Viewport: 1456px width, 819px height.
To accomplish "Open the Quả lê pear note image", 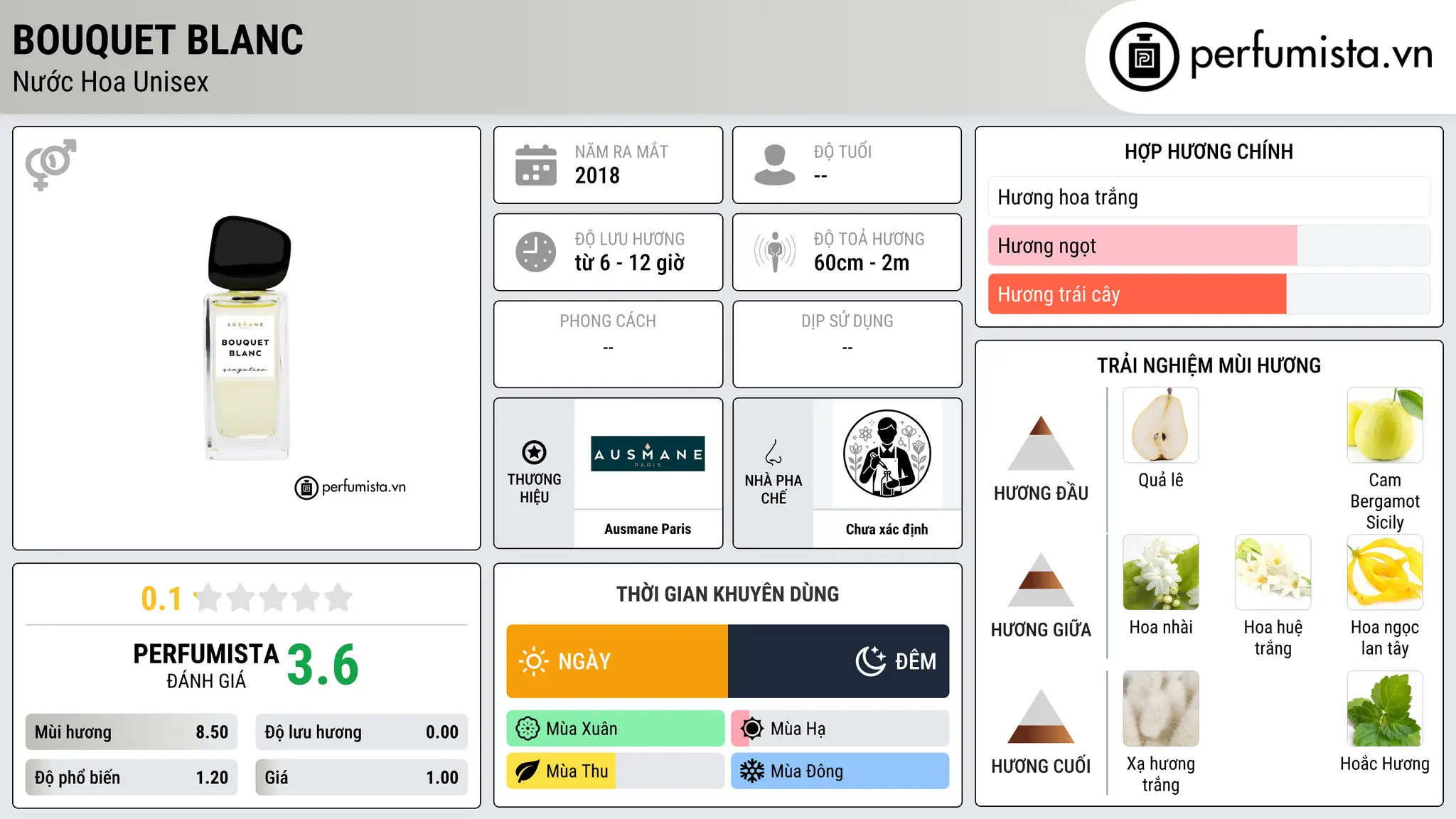I will coord(1161,425).
